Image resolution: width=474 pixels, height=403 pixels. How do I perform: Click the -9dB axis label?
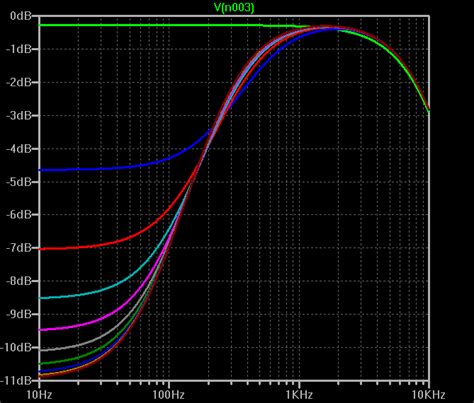tap(19, 314)
